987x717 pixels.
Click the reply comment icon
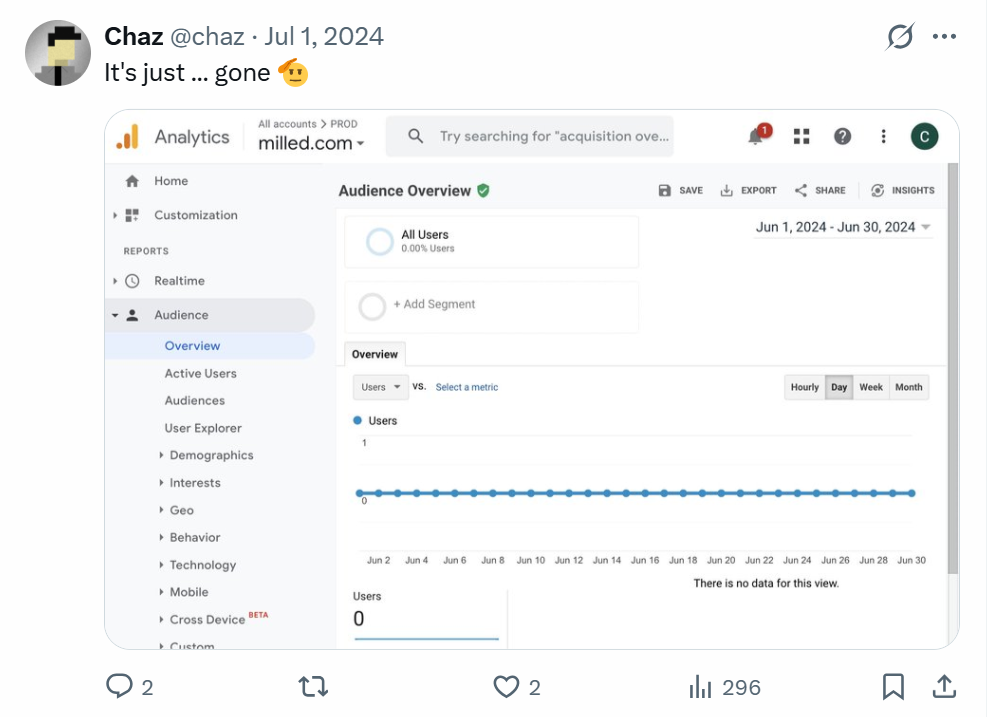tap(120, 686)
